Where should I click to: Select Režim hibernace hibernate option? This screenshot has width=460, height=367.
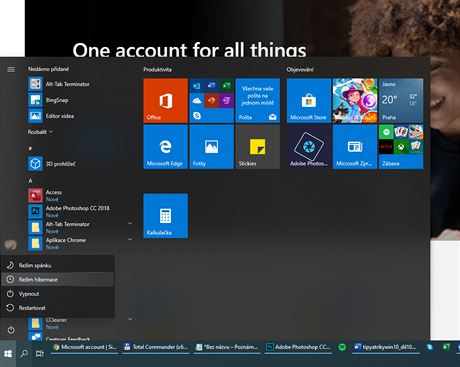[57, 279]
